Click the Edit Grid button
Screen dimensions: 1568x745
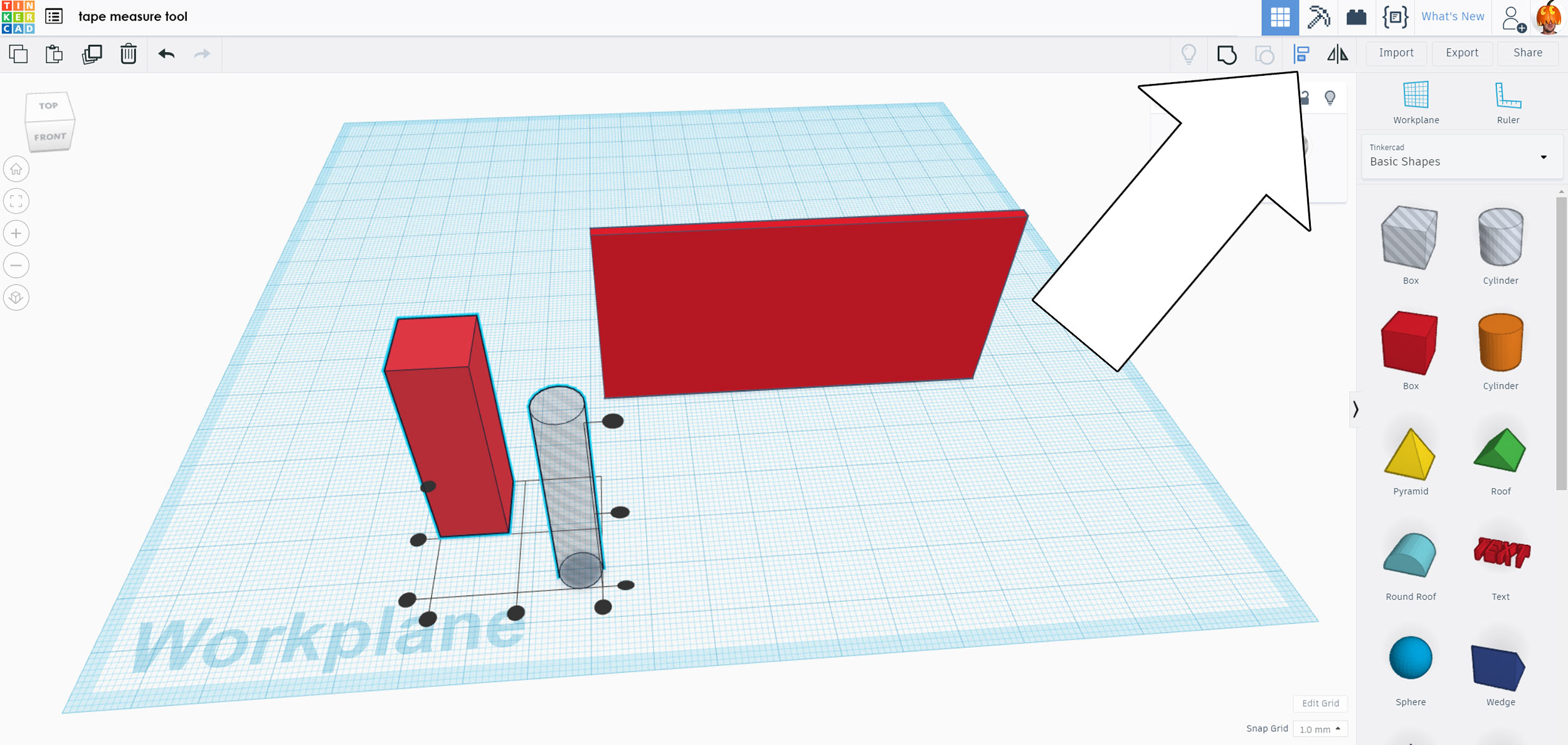click(x=1320, y=703)
